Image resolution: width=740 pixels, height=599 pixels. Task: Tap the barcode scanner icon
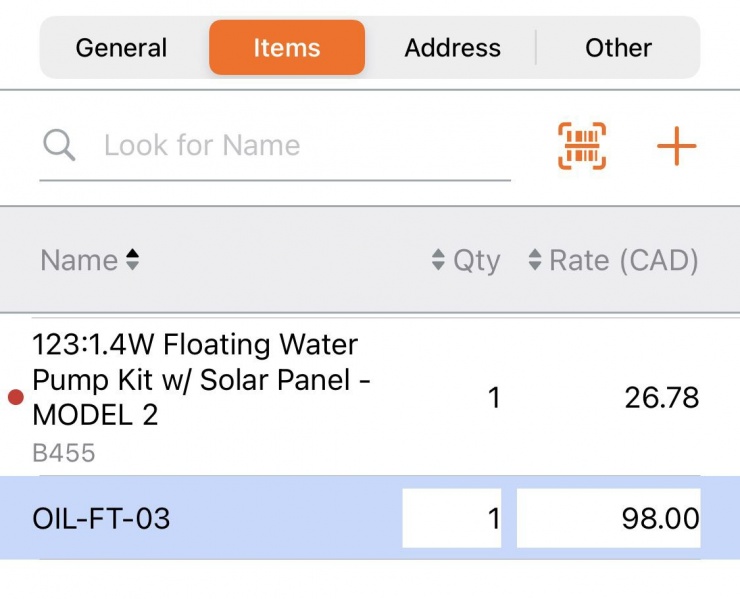tap(581, 146)
